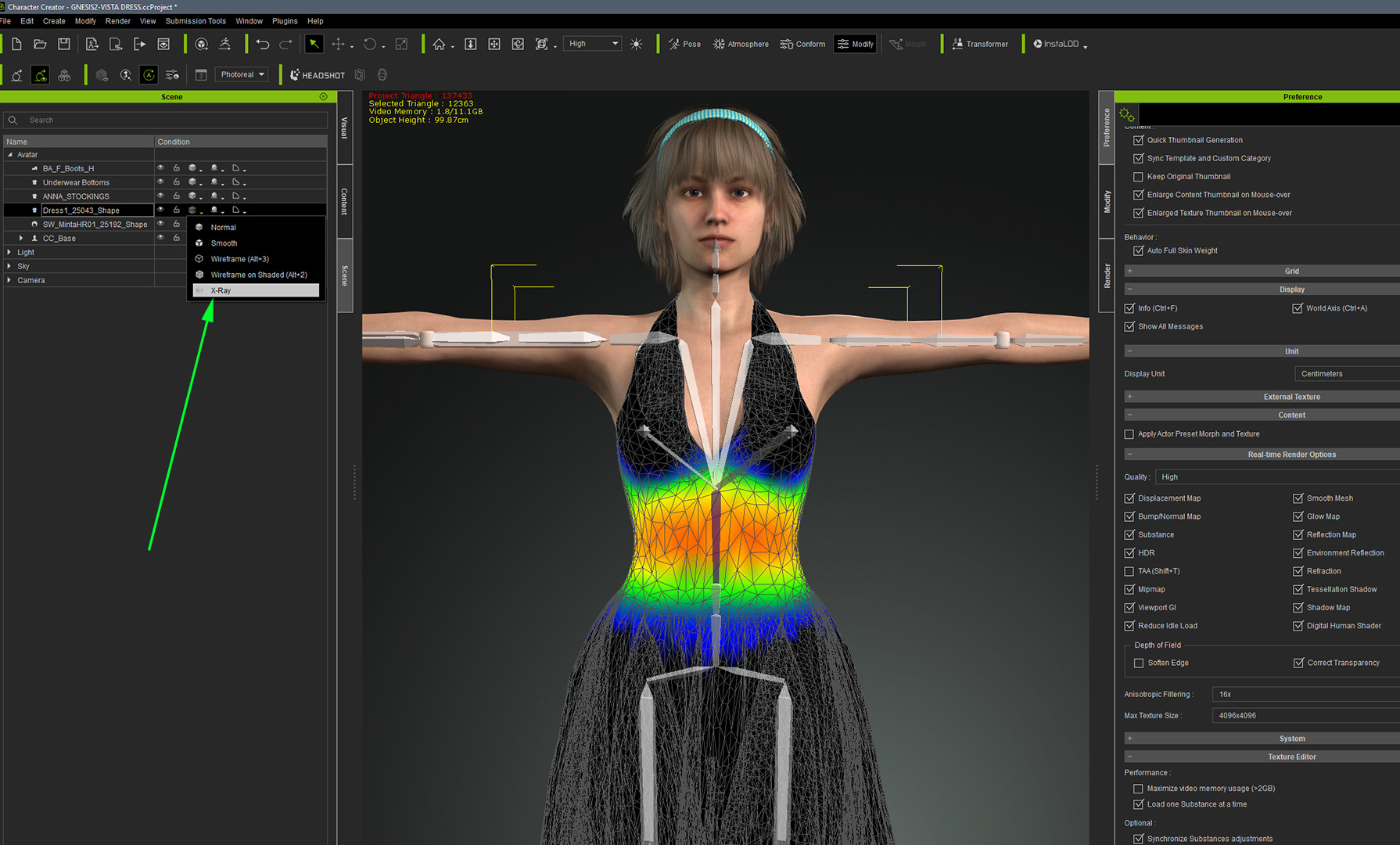The image size is (1400, 845).
Task: Toggle lock for CC_Base
Action: [177, 238]
